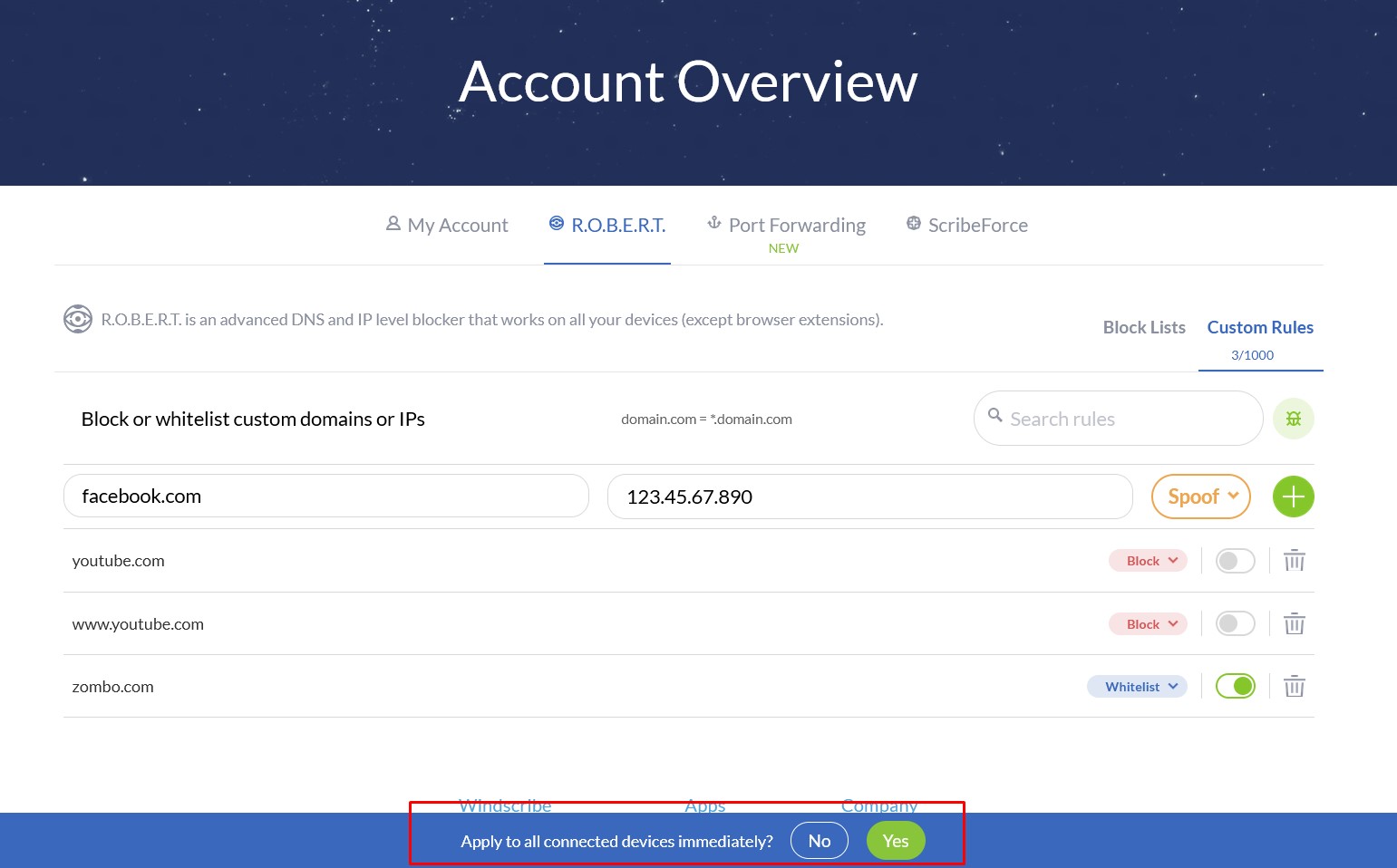This screenshot has width=1397, height=868.
Task: Click the R.O.B.E.R.T. eye logo icon
Action: 78,319
